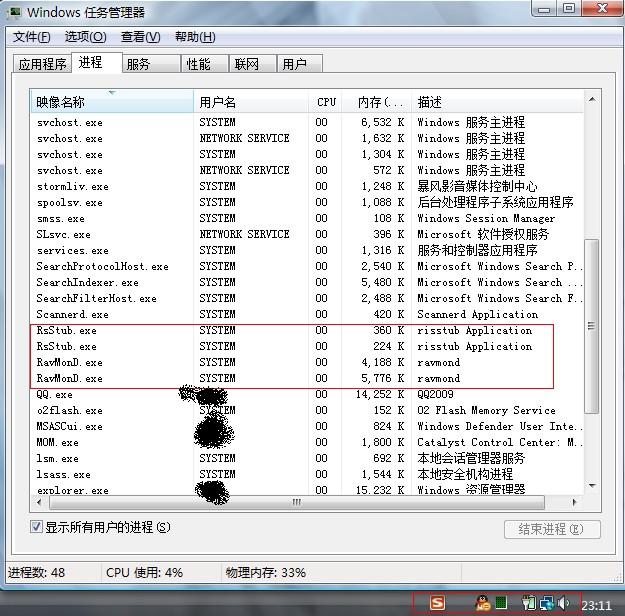Click the 暴风影音媒体控制中心 description cell

click(477, 186)
